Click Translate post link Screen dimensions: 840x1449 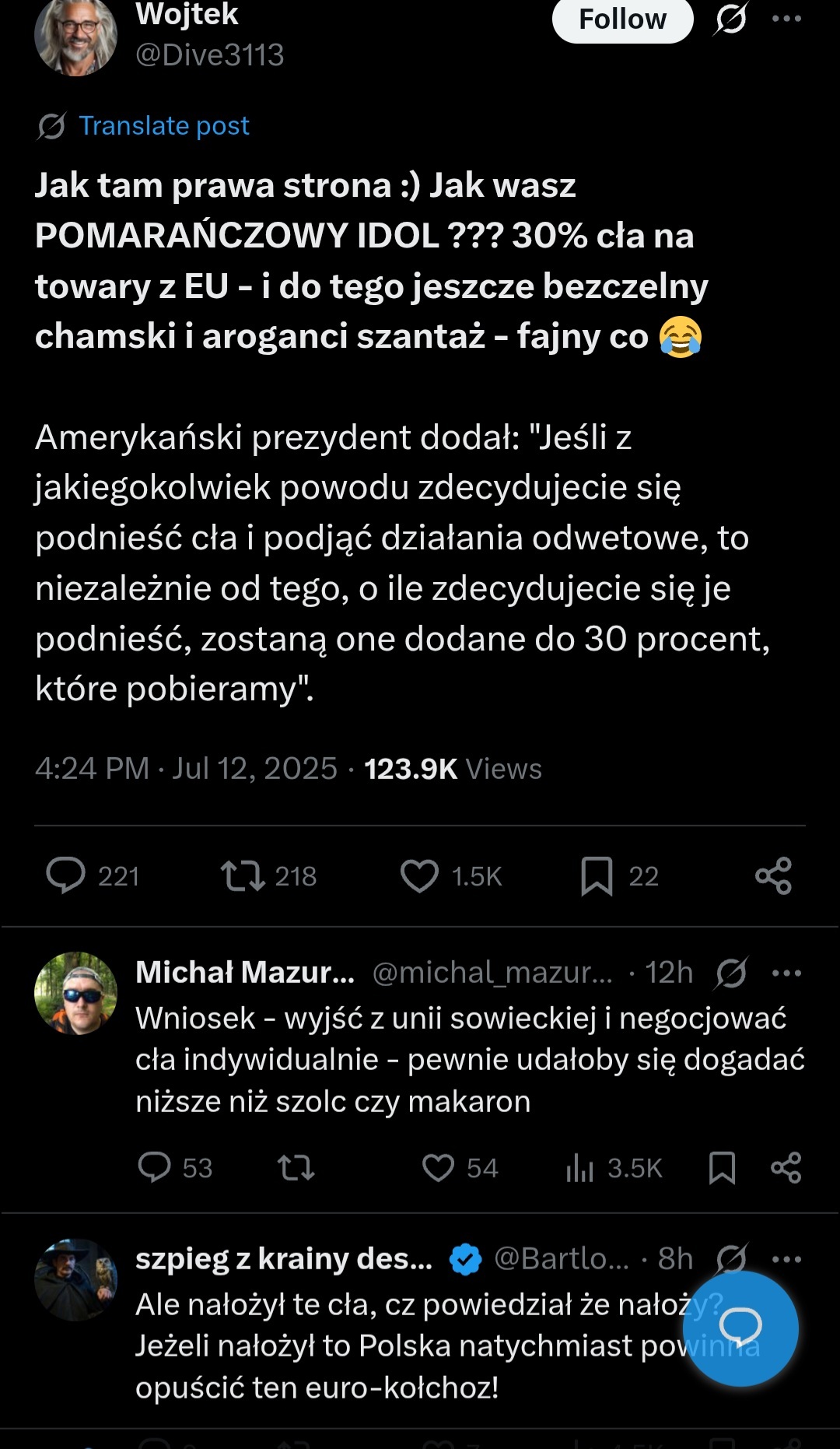[x=164, y=126]
